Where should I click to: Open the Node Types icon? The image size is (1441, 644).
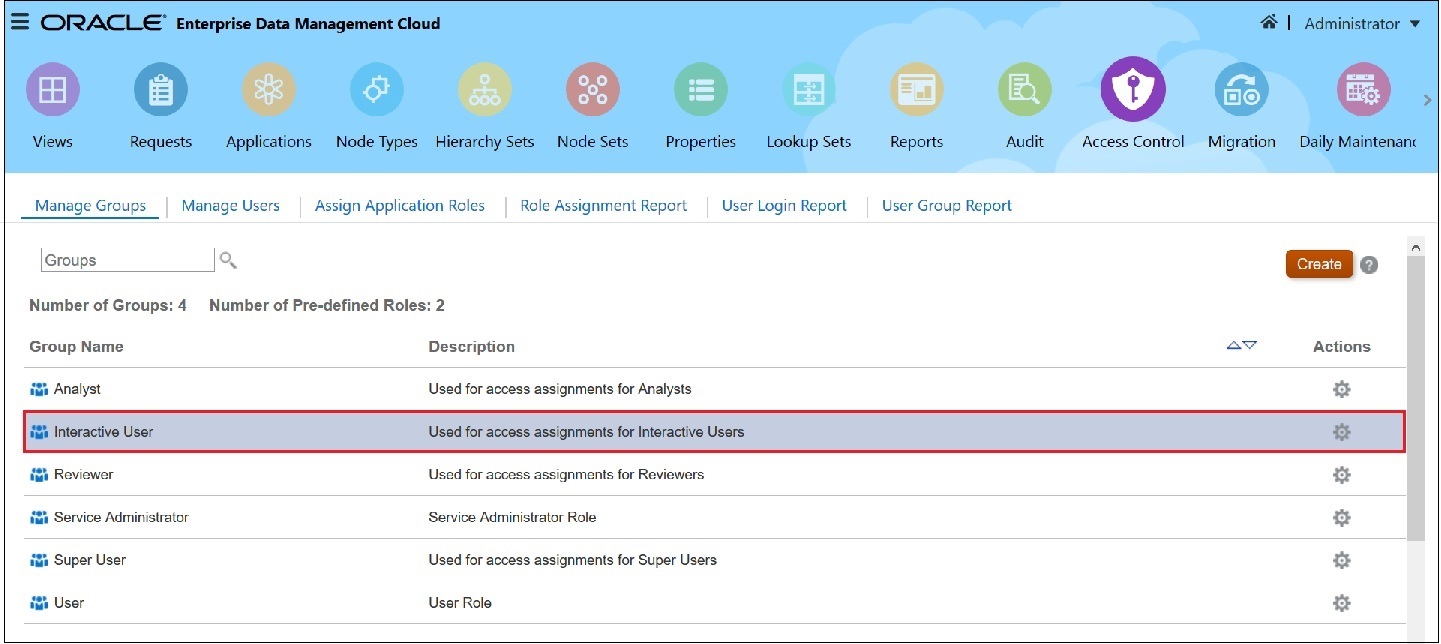coord(377,90)
